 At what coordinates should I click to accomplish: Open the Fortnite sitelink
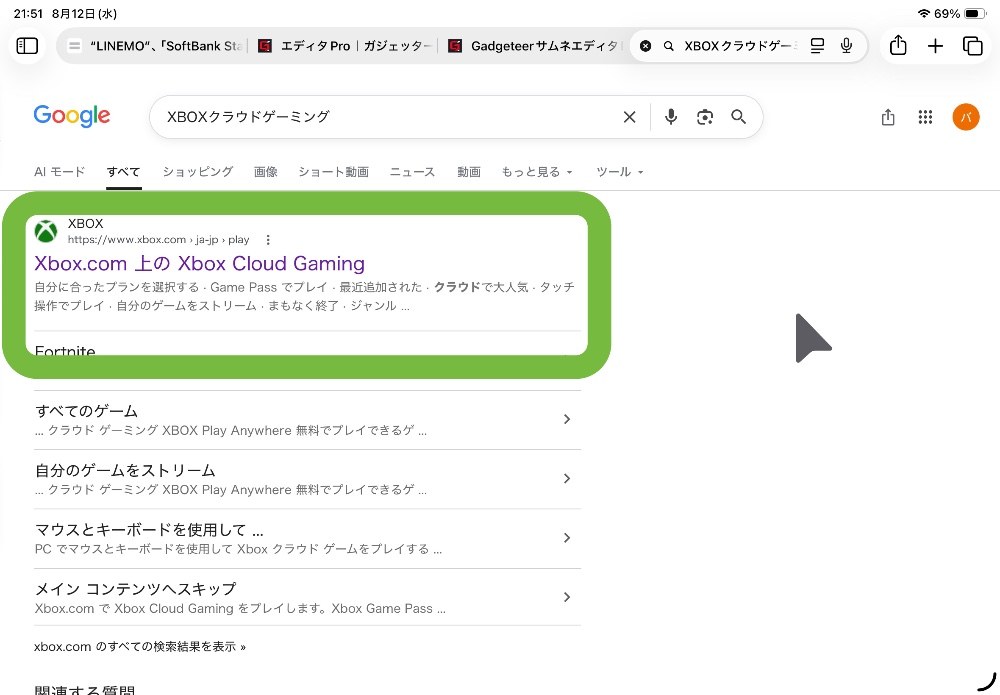point(65,349)
